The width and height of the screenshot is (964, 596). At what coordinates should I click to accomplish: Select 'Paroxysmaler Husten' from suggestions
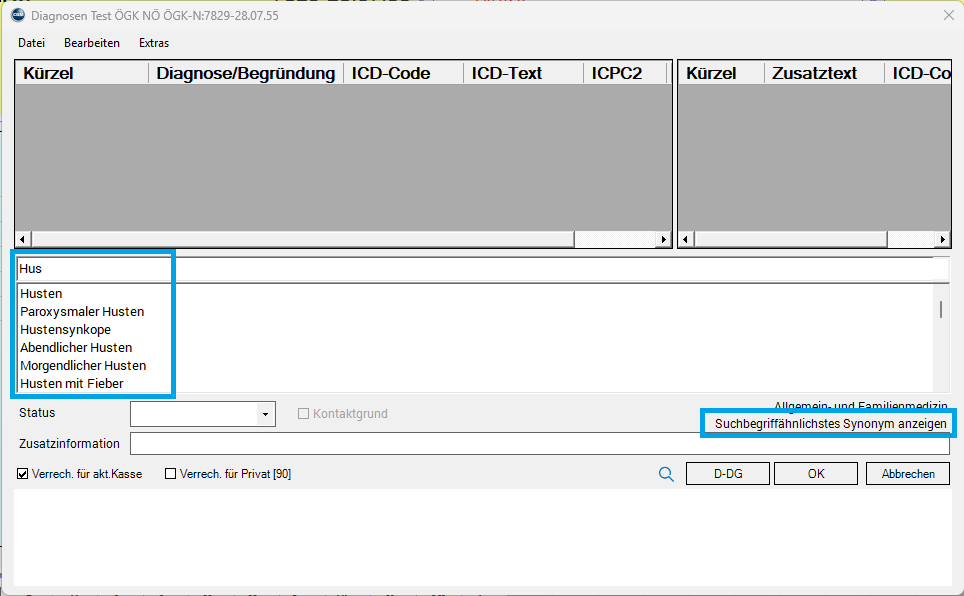point(82,312)
